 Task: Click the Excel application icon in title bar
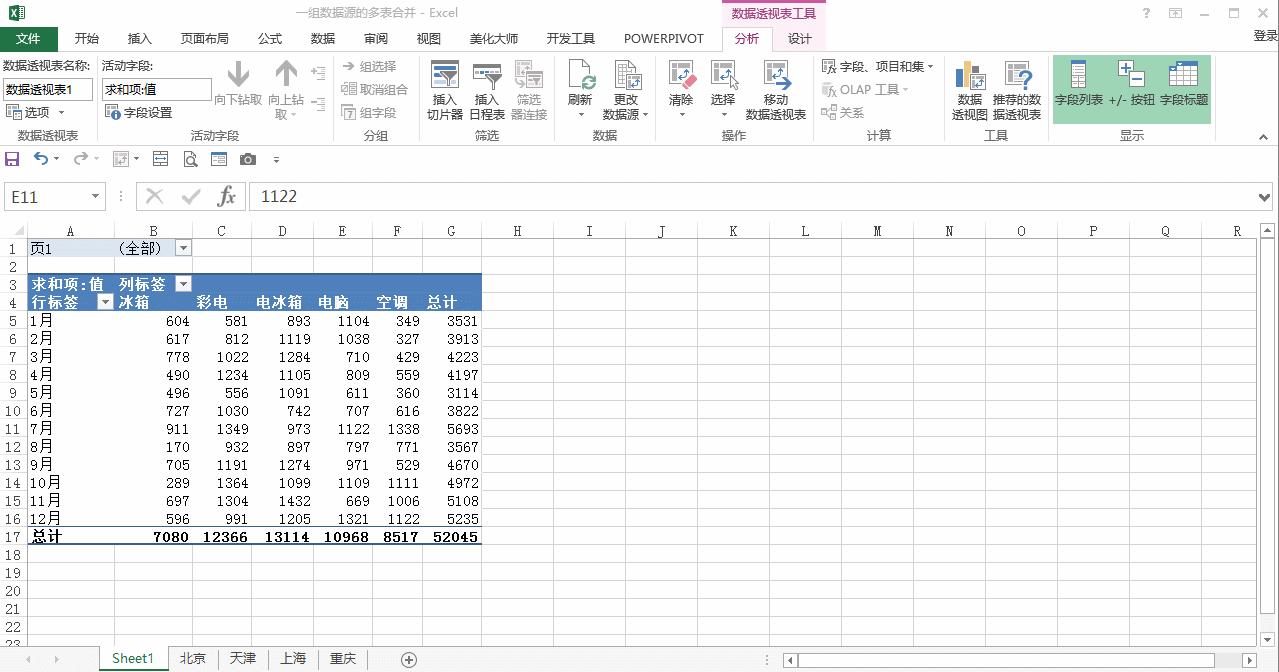pos(17,13)
